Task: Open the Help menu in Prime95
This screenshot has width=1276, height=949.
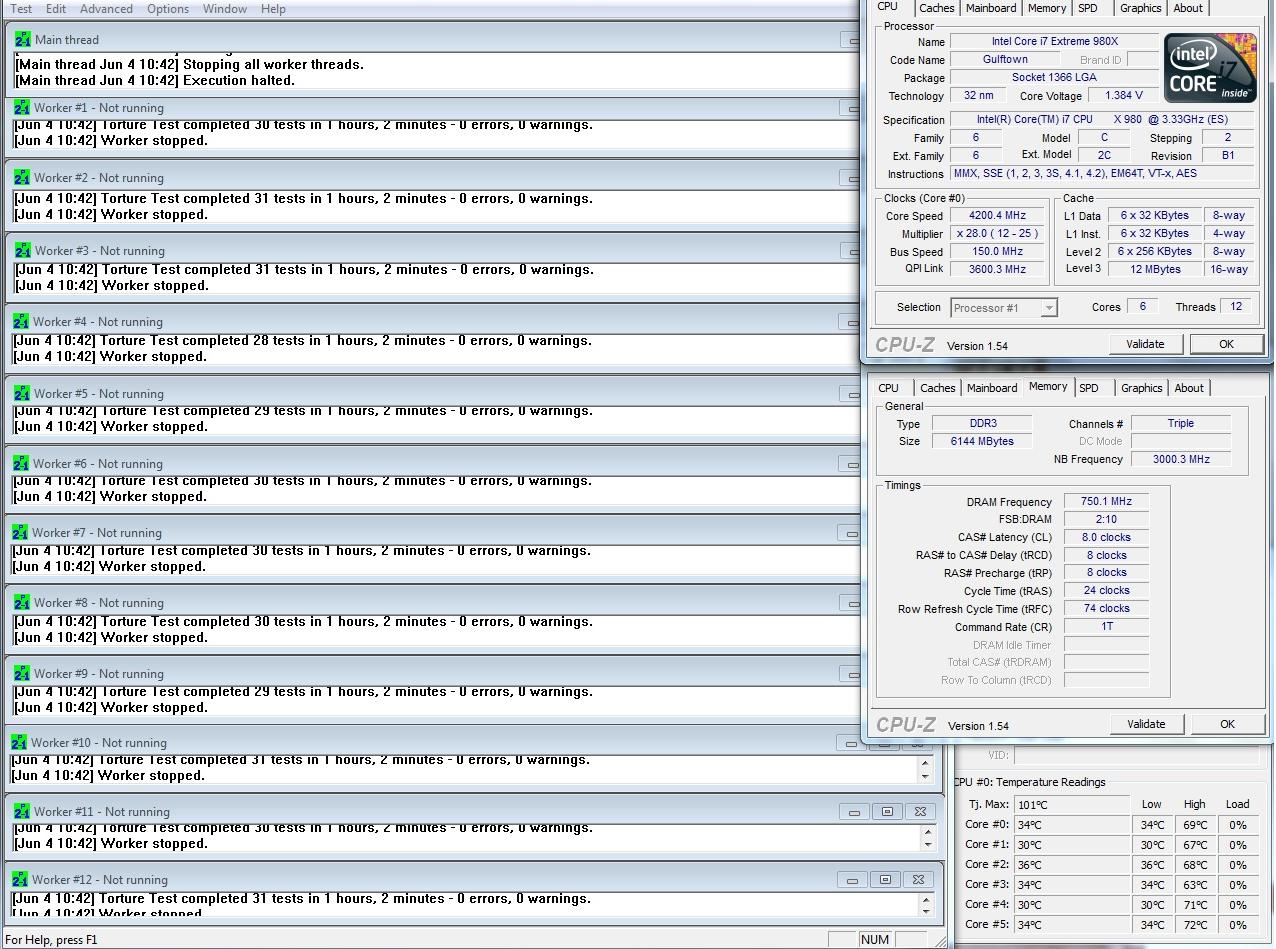Action: click(273, 8)
